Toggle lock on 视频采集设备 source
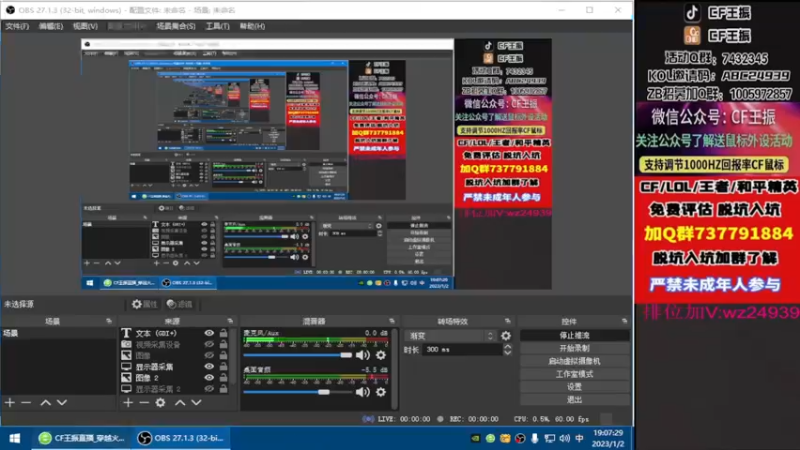This screenshot has width=800, height=450. click(x=223, y=344)
